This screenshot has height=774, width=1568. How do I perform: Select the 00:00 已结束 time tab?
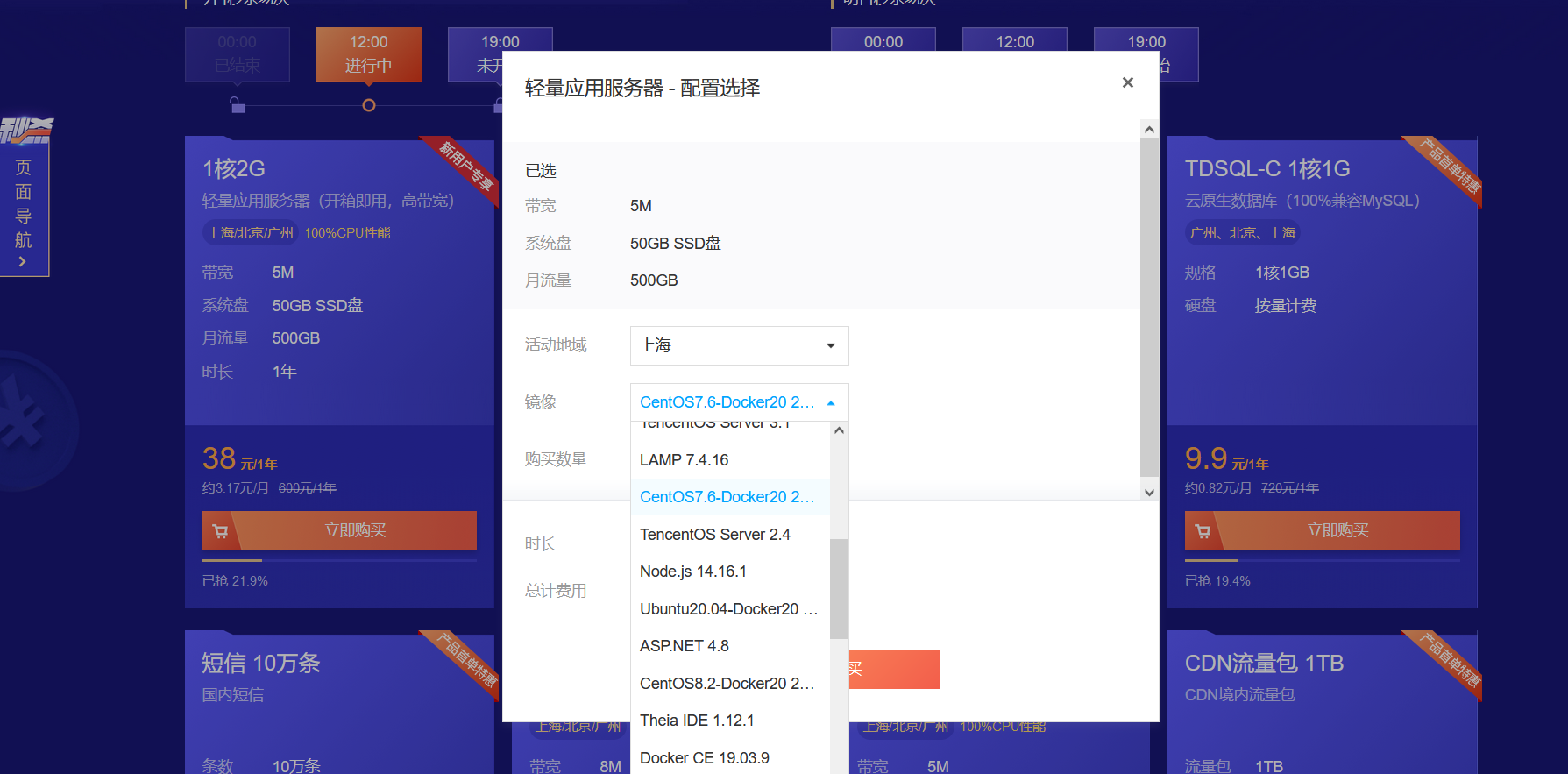pyautogui.click(x=238, y=54)
